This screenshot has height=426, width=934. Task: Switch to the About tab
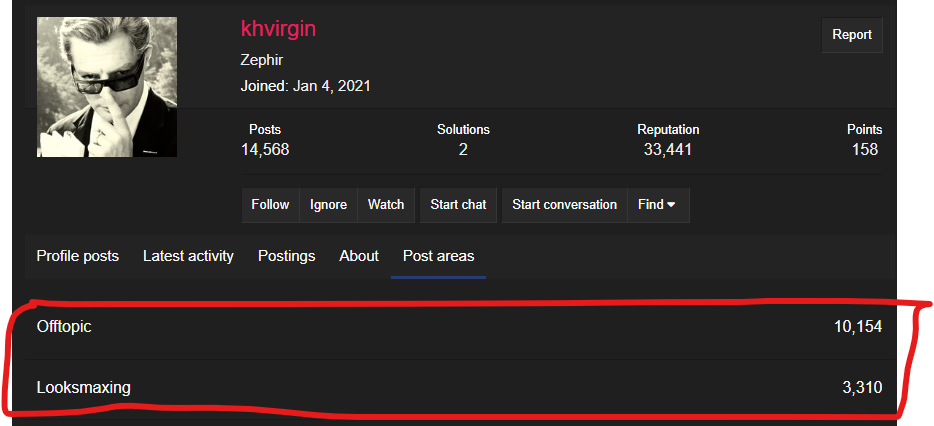pos(359,256)
